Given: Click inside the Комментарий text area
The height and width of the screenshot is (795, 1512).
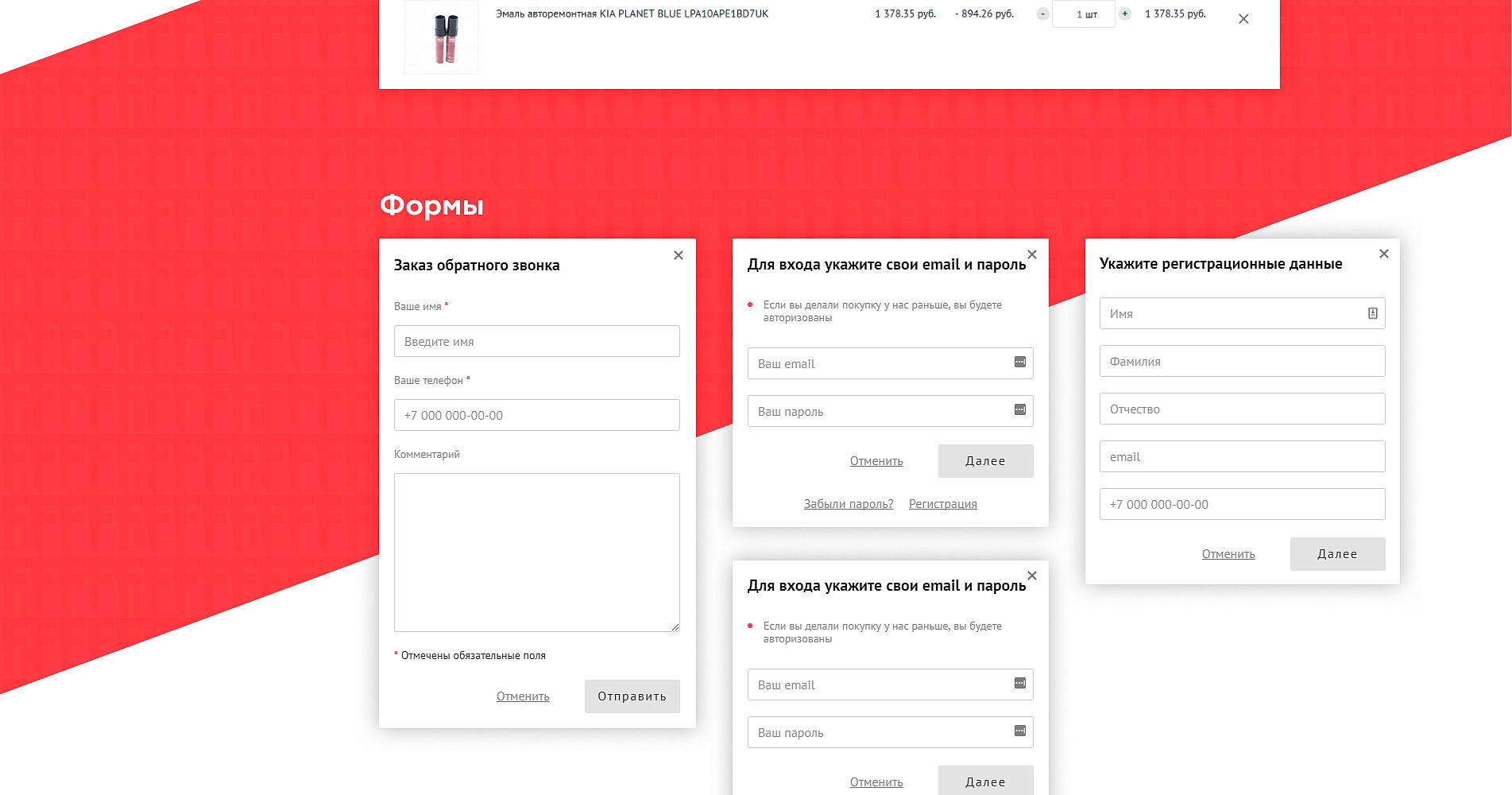Looking at the screenshot, I should point(536,552).
